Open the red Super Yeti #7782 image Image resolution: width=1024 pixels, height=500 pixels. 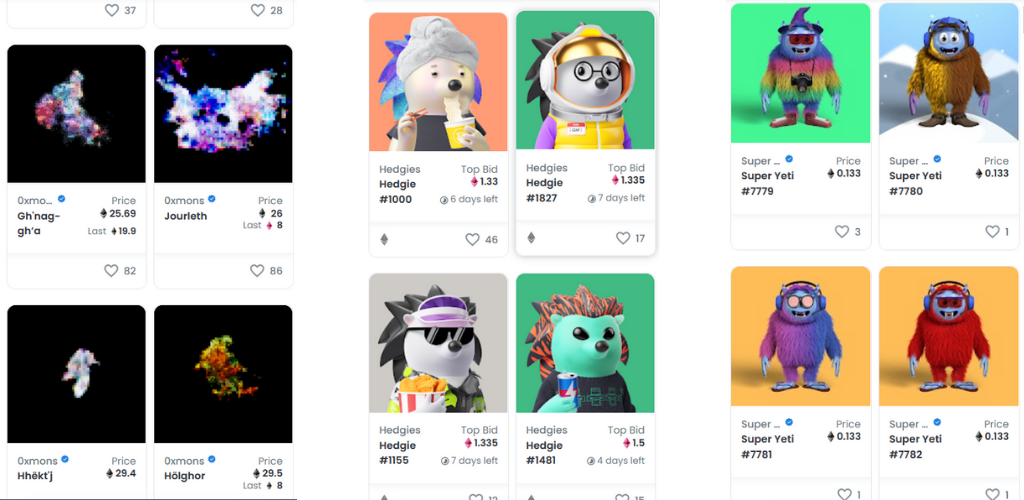948,336
